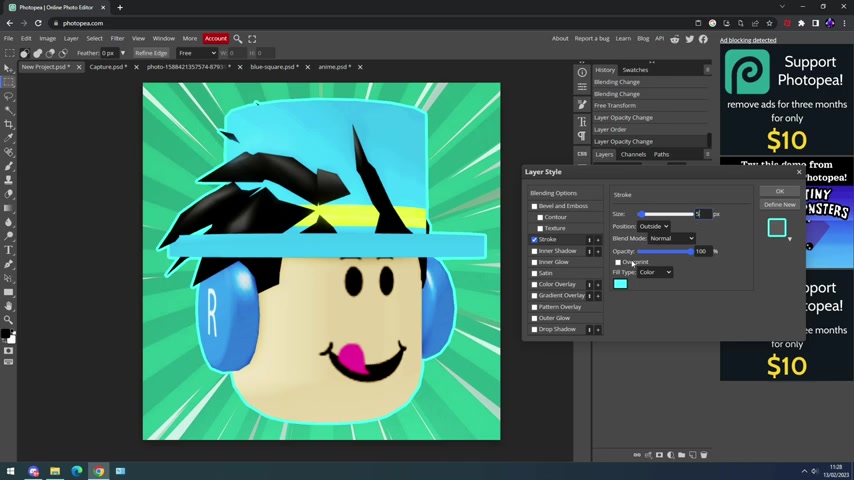The width and height of the screenshot is (854, 480).
Task: Select the Blur droplet tool
Action: 9,222
